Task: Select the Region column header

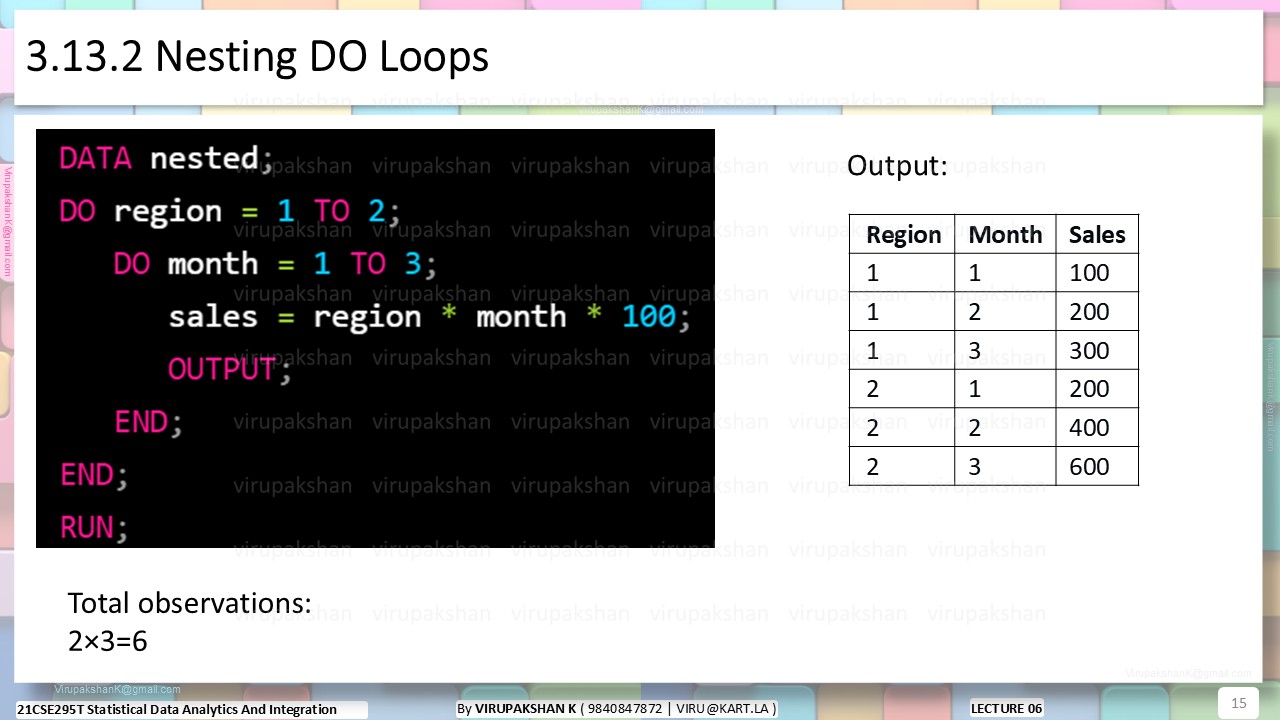Action: tap(902, 234)
